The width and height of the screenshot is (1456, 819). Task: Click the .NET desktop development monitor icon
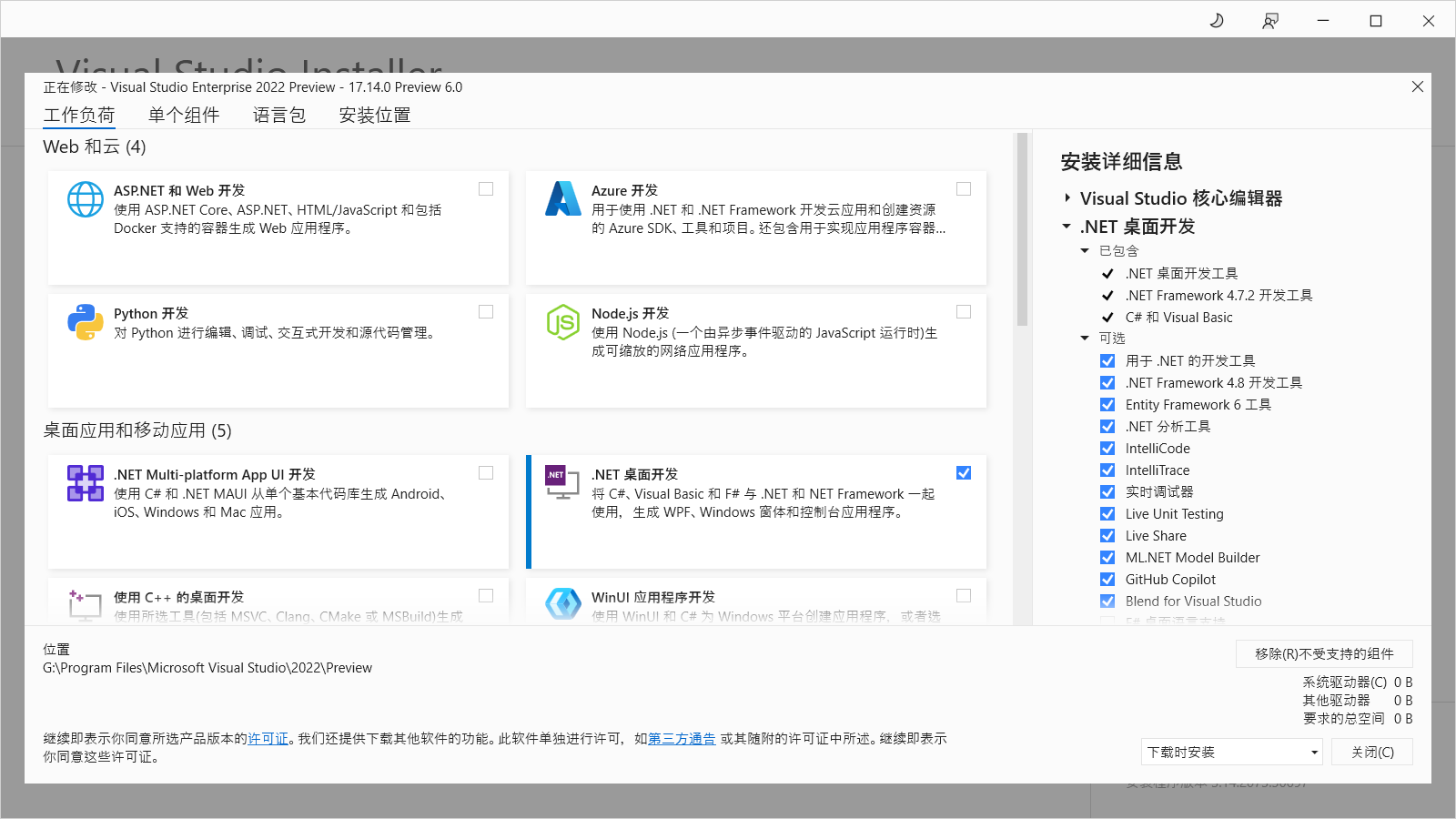[562, 482]
